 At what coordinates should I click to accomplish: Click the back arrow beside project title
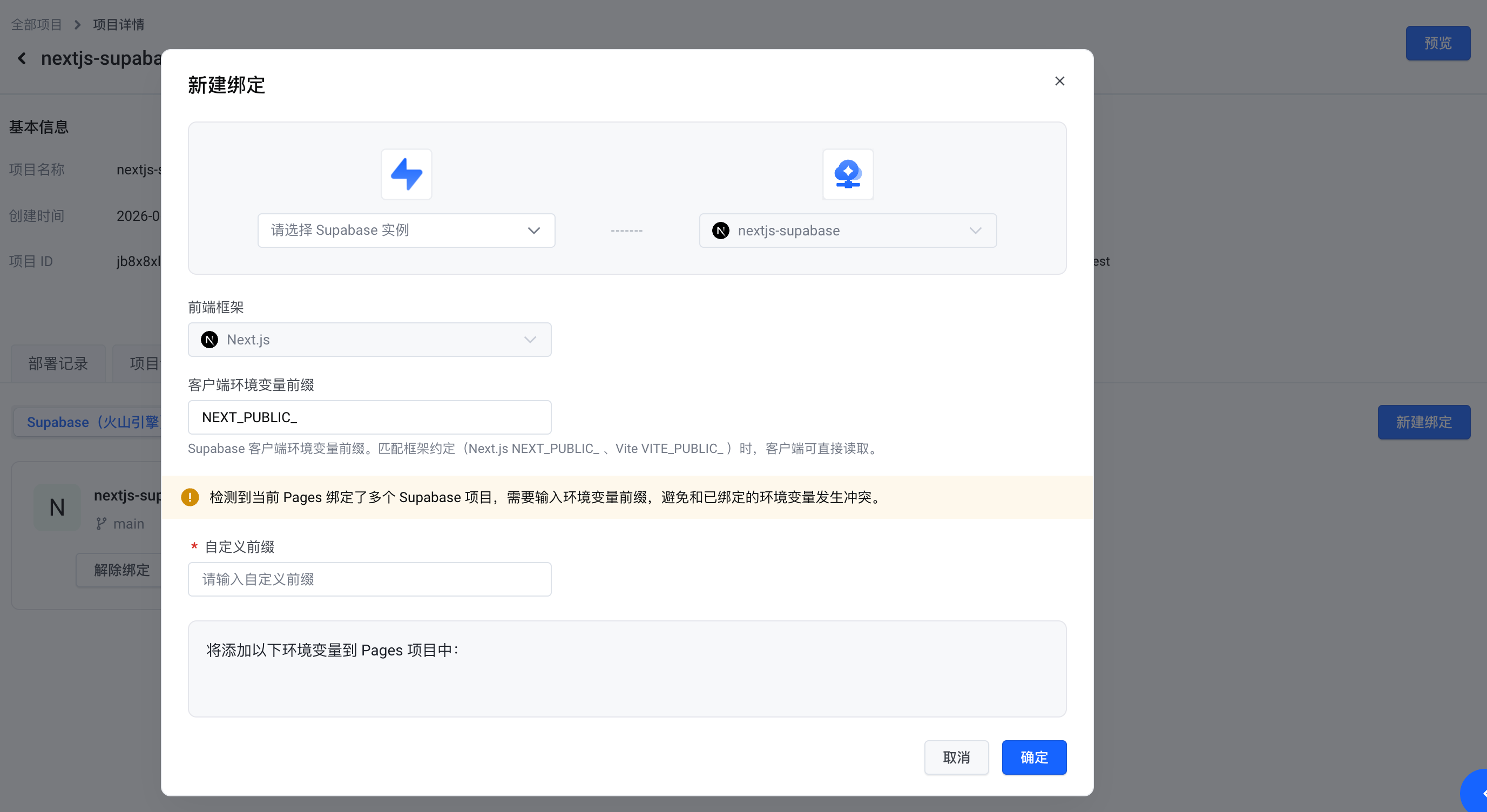tap(22, 58)
